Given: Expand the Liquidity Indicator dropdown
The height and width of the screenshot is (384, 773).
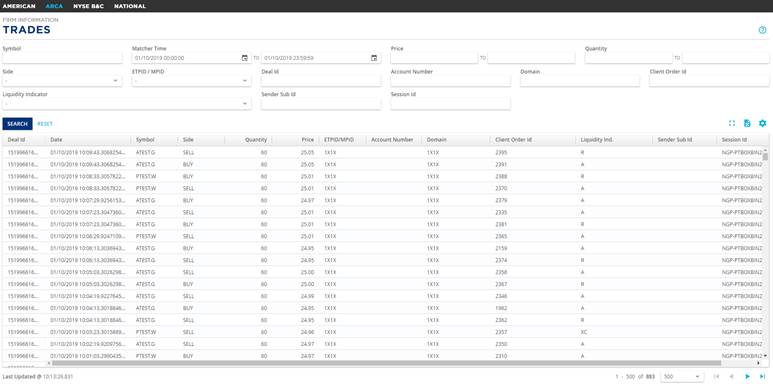Looking at the screenshot, I should tap(127, 104).
